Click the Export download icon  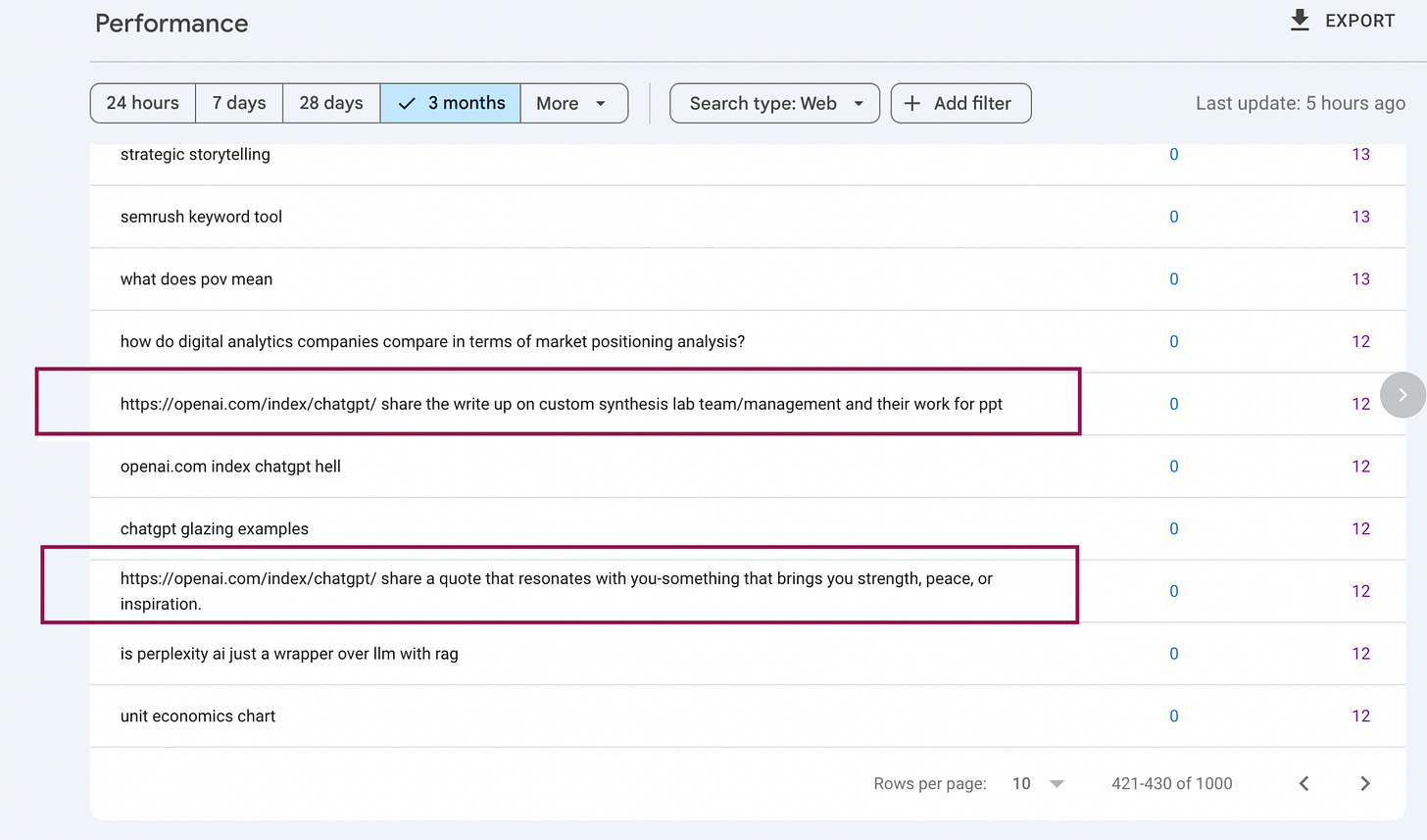(1300, 21)
